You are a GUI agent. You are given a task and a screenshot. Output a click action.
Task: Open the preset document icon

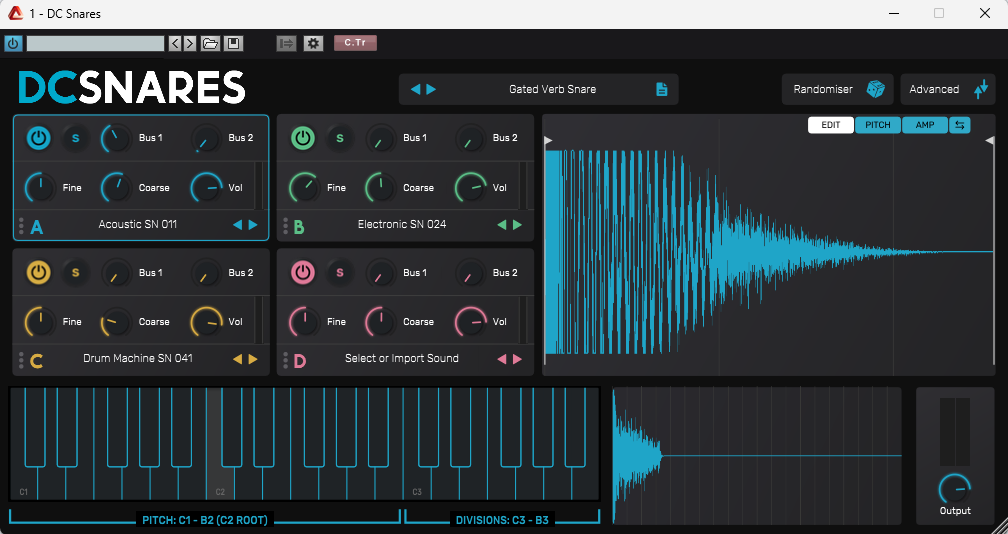(x=662, y=89)
